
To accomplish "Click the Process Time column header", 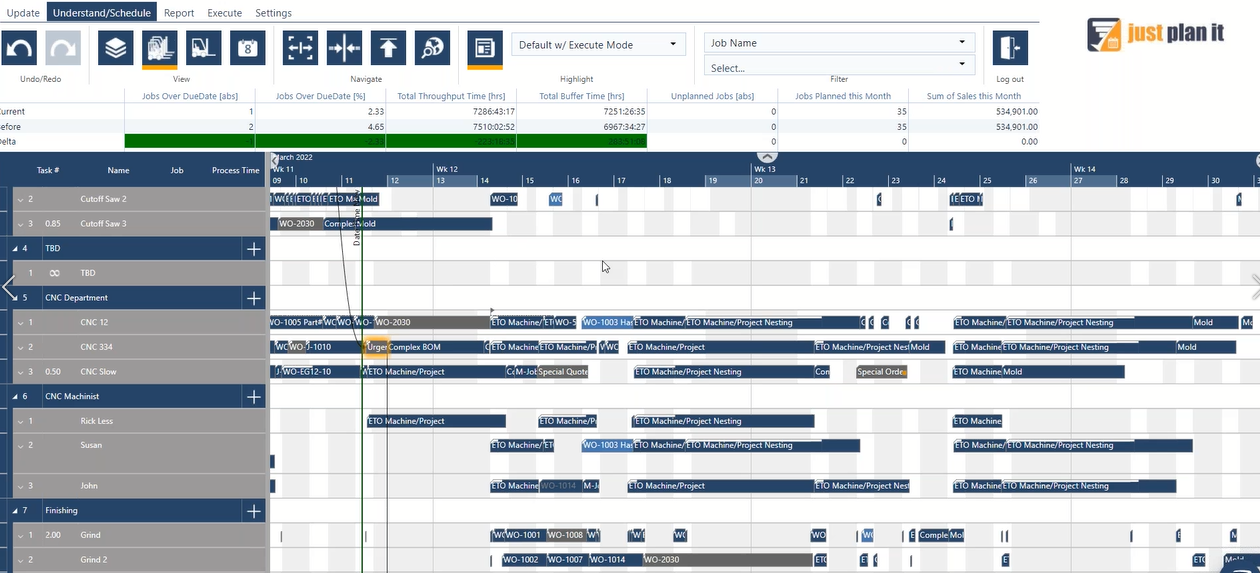I will (x=236, y=170).
